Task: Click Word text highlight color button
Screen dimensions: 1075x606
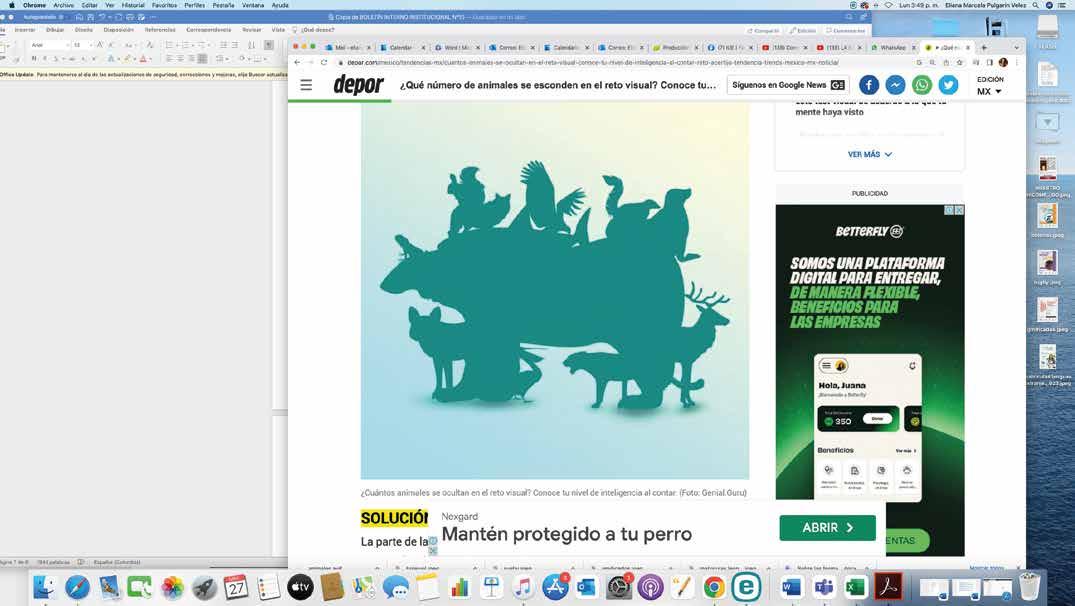Action: pyautogui.click(x=127, y=59)
